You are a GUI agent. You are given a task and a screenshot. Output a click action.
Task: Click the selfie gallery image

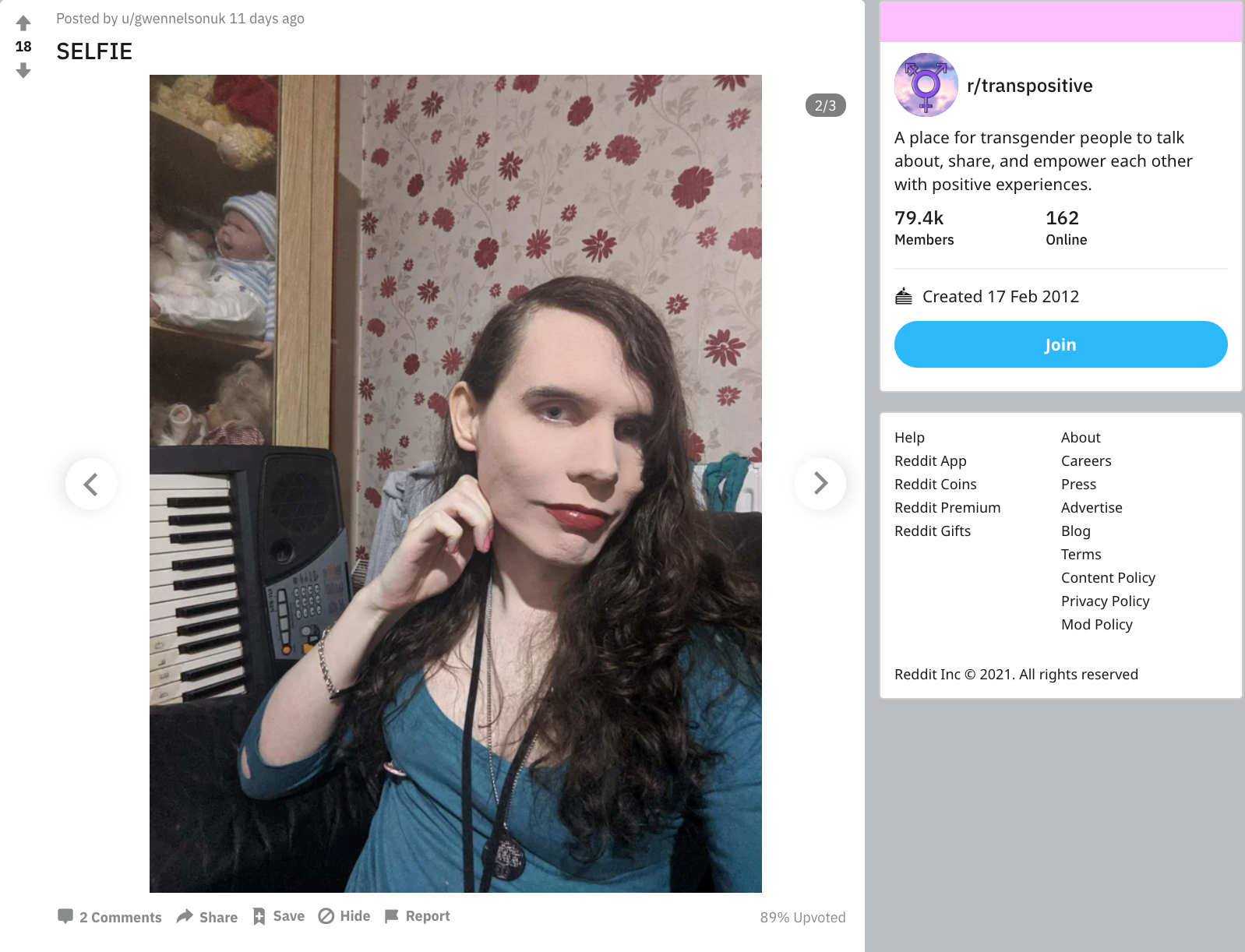click(456, 484)
